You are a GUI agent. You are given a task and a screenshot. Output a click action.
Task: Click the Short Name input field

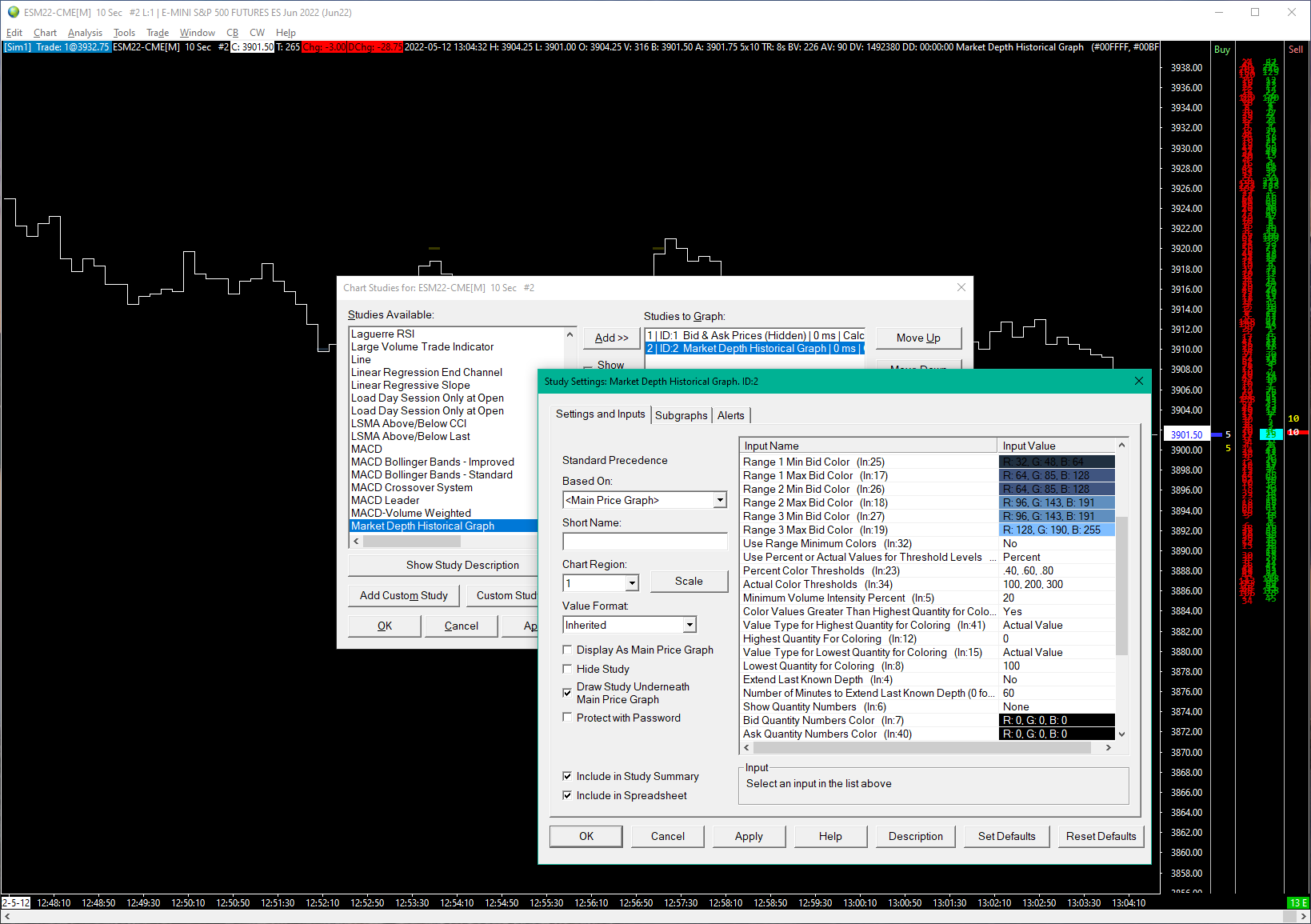coord(645,542)
